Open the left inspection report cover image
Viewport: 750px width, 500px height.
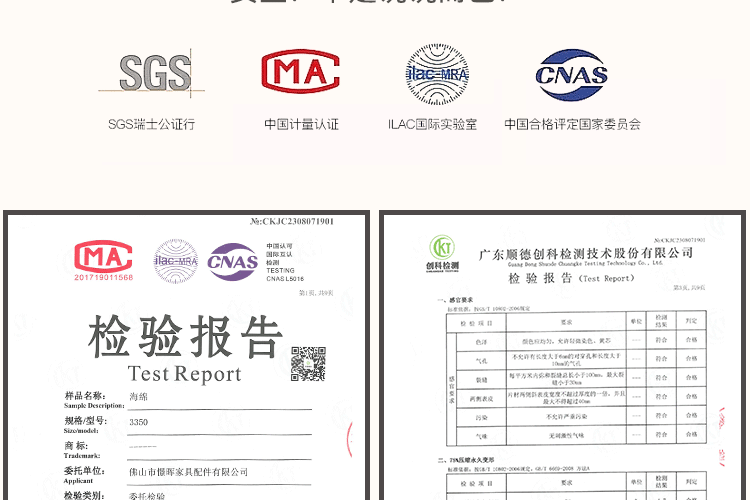[187, 356]
